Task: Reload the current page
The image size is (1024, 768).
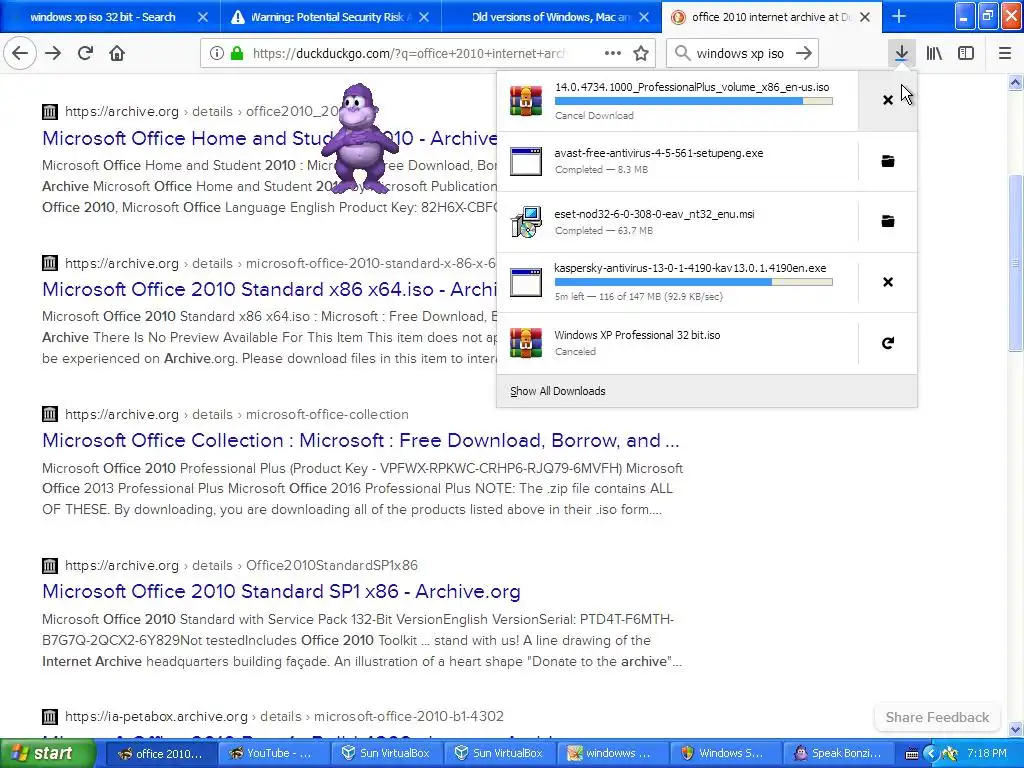Action: (x=85, y=54)
